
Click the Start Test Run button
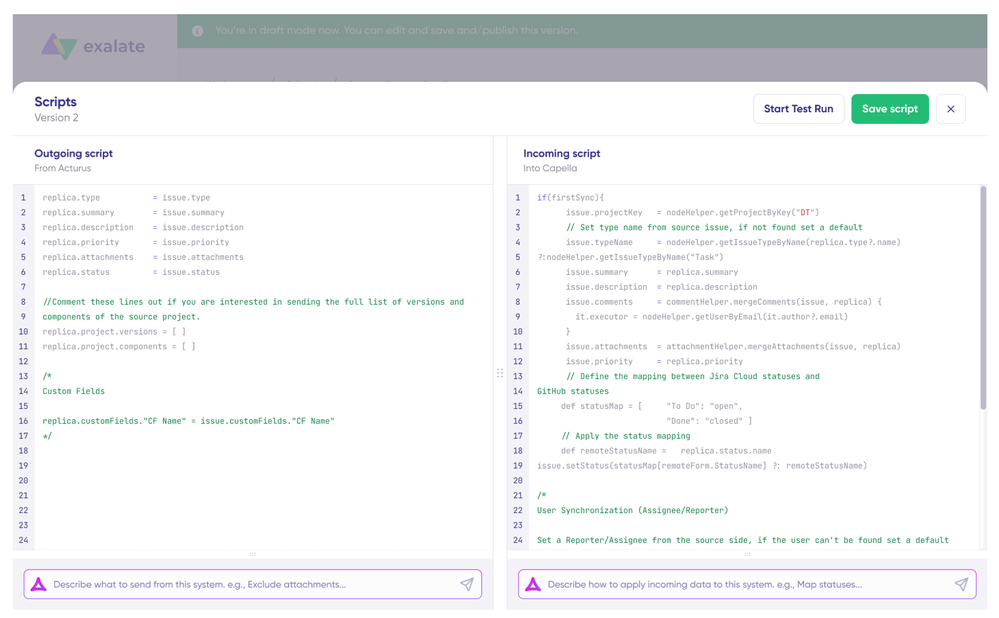798,109
